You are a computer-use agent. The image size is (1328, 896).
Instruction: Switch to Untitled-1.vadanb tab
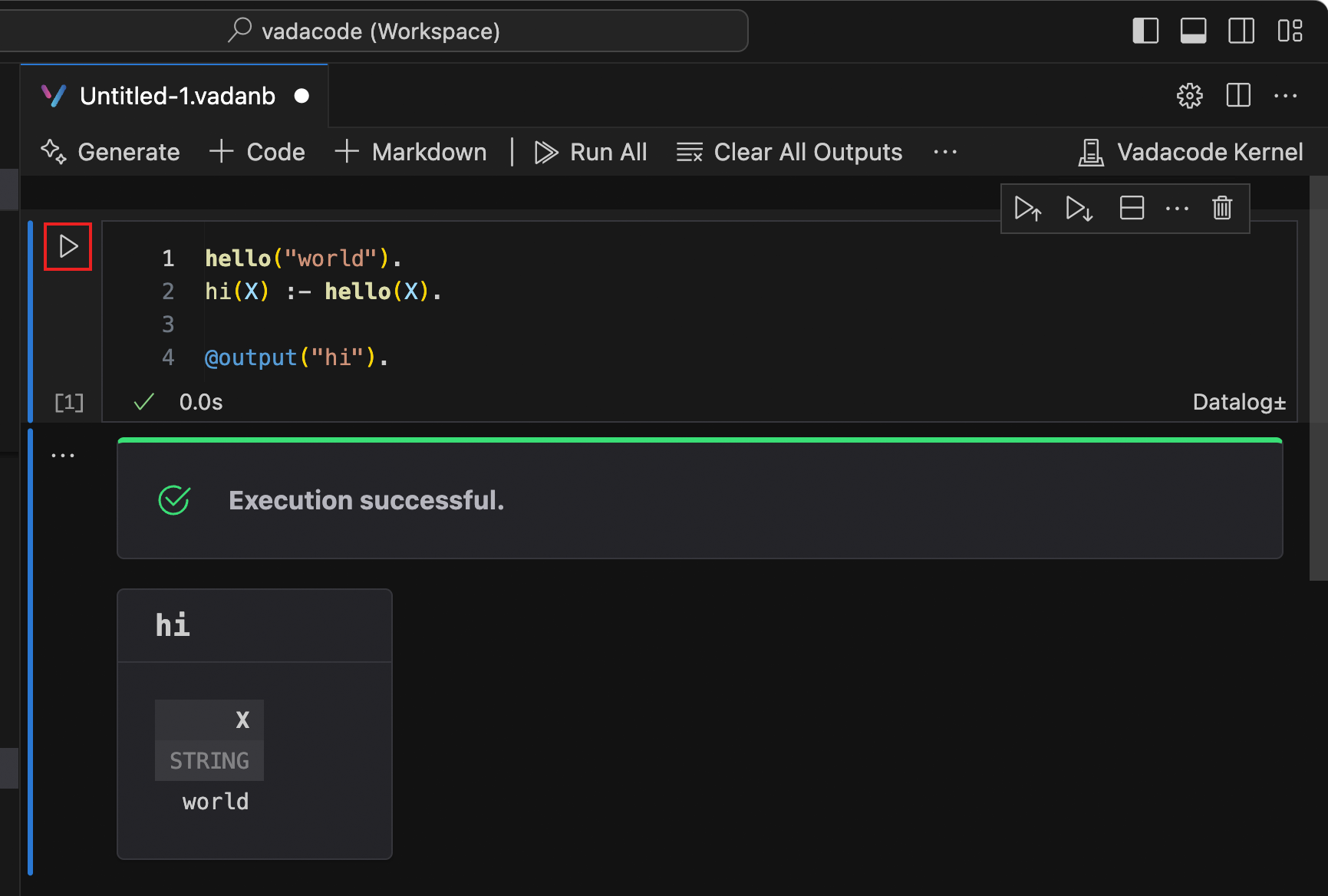pyautogui.click(x=175, y=96)
